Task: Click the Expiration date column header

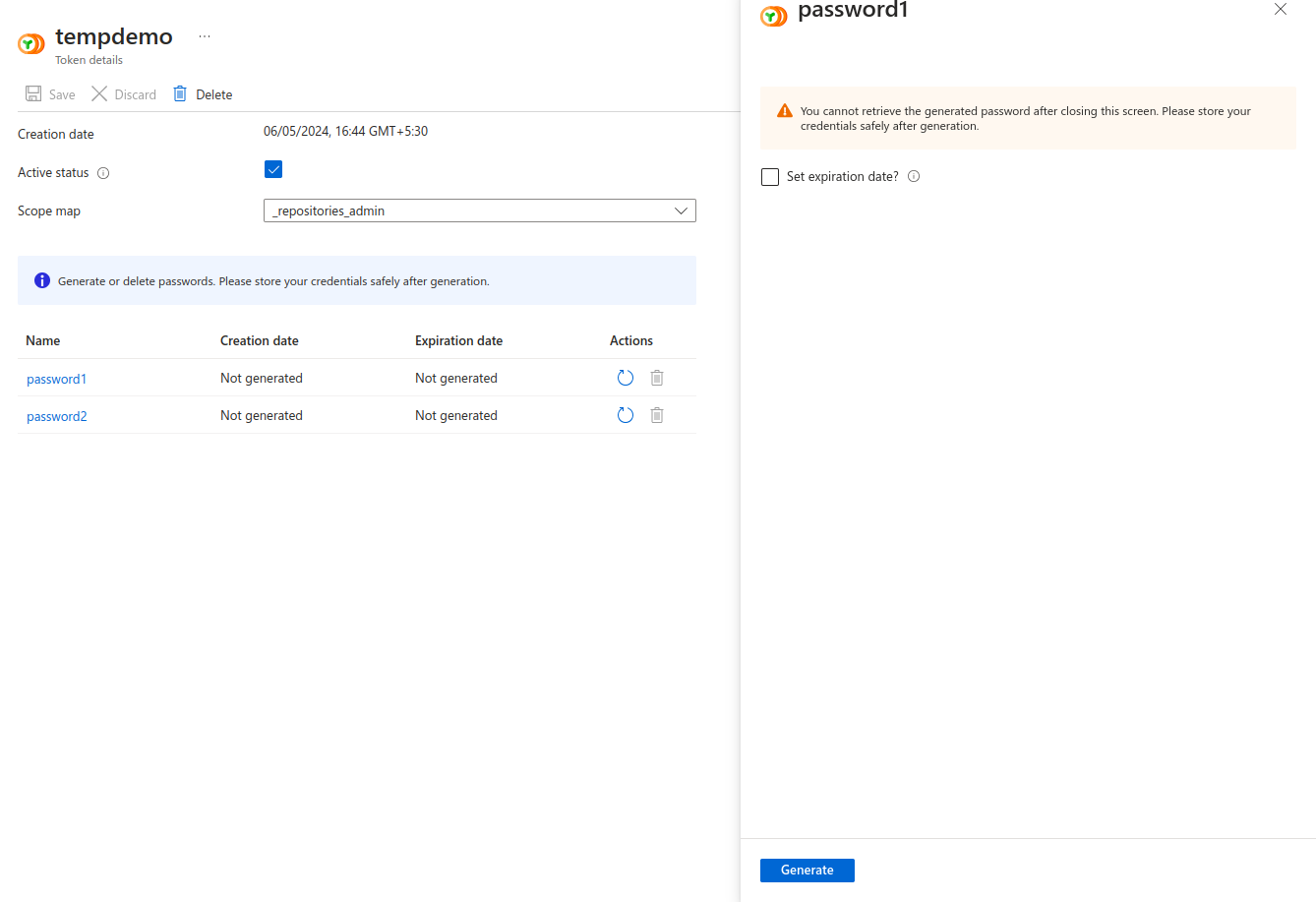Action: [458, 340]
